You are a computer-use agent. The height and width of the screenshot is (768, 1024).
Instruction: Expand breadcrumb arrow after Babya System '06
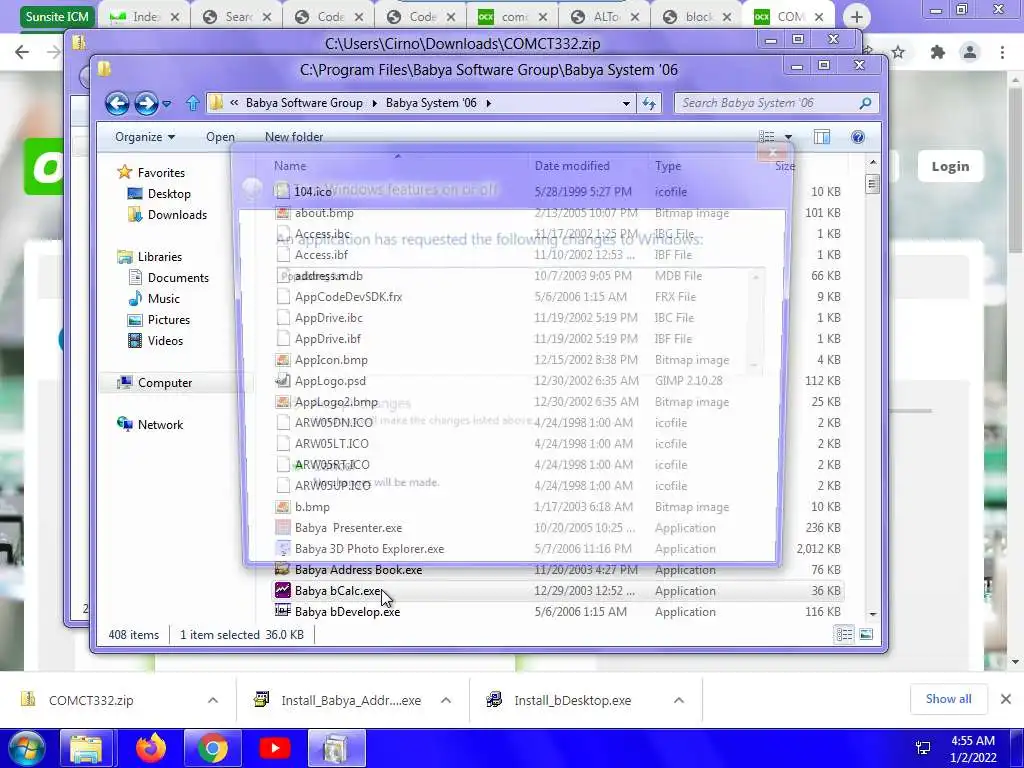(x=488, y=103)
